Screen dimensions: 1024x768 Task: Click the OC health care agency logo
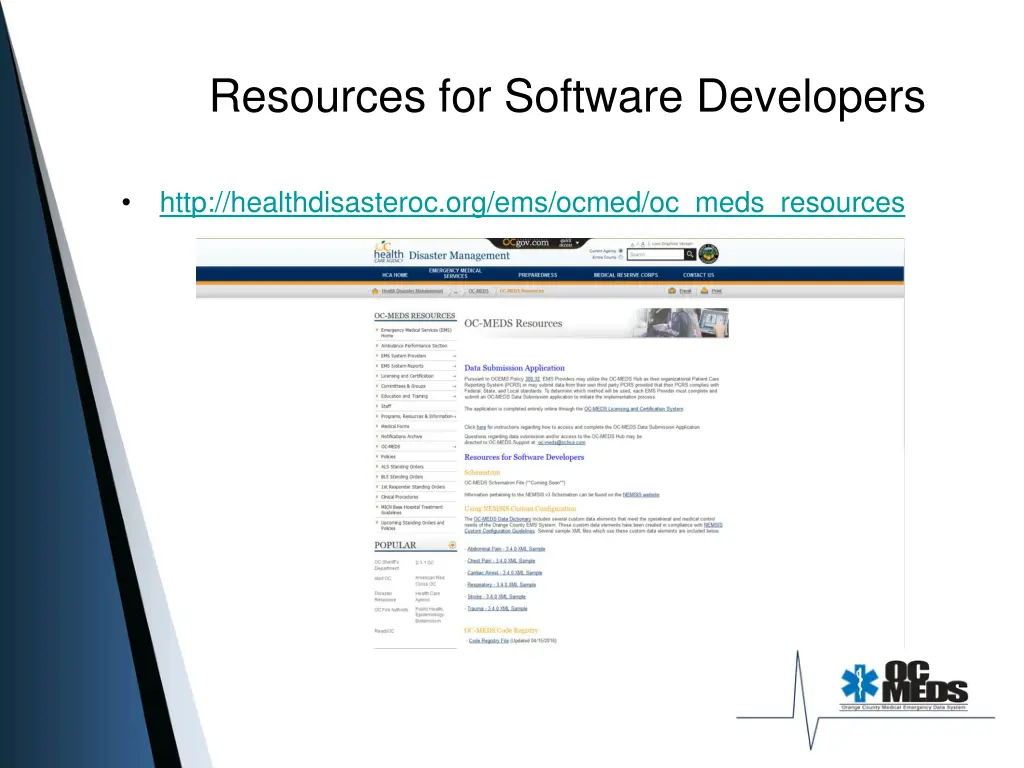pyautogui.click(x=388, y=252)
